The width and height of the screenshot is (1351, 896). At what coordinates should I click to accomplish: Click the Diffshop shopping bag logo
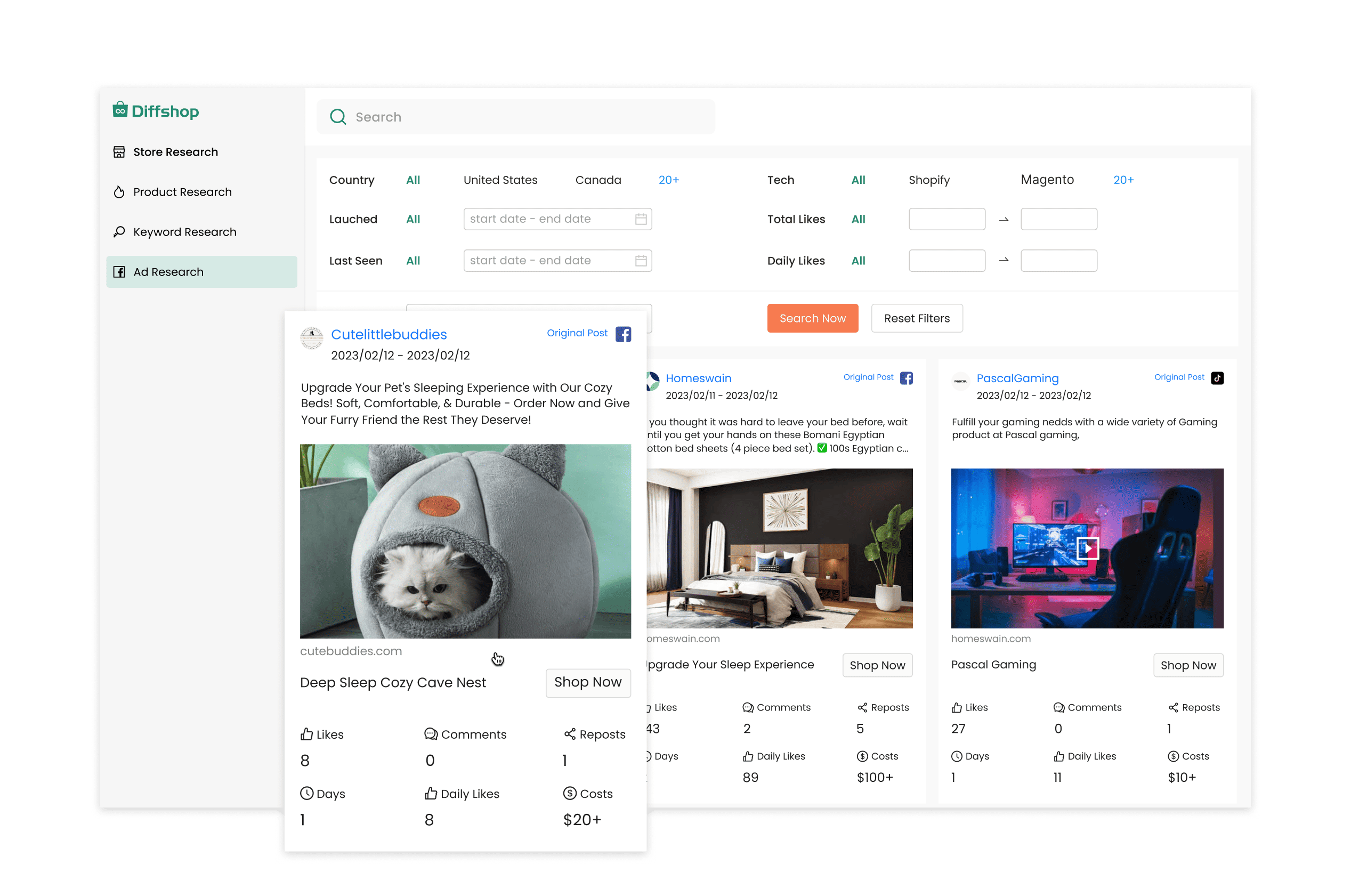(x=120, y=110)
